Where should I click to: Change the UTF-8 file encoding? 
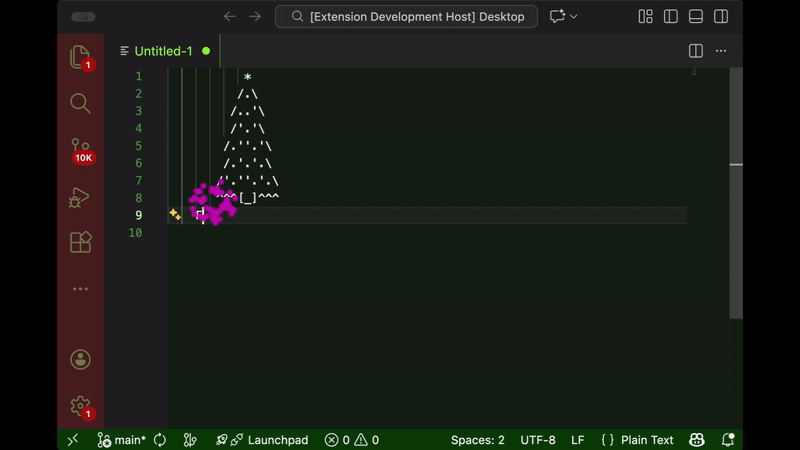click(x=538, y=440)
